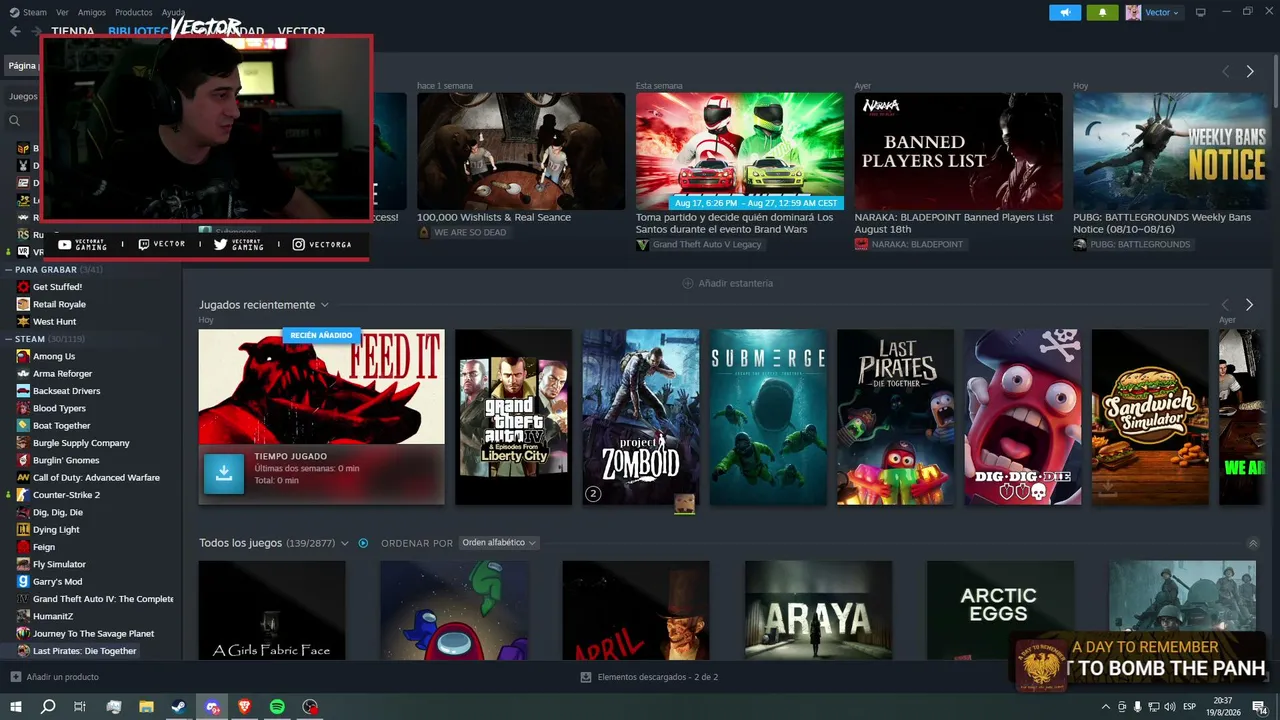Click Añadir un producto

[x=63, y=677]
